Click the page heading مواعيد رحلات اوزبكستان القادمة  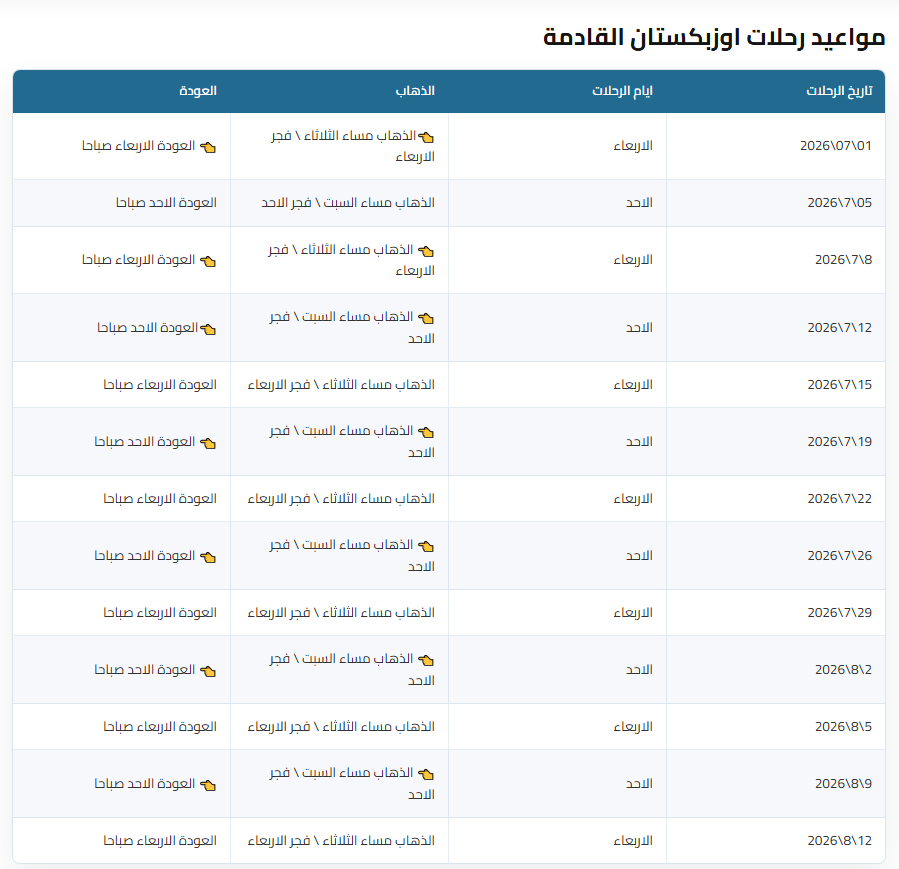pos(714,37)
